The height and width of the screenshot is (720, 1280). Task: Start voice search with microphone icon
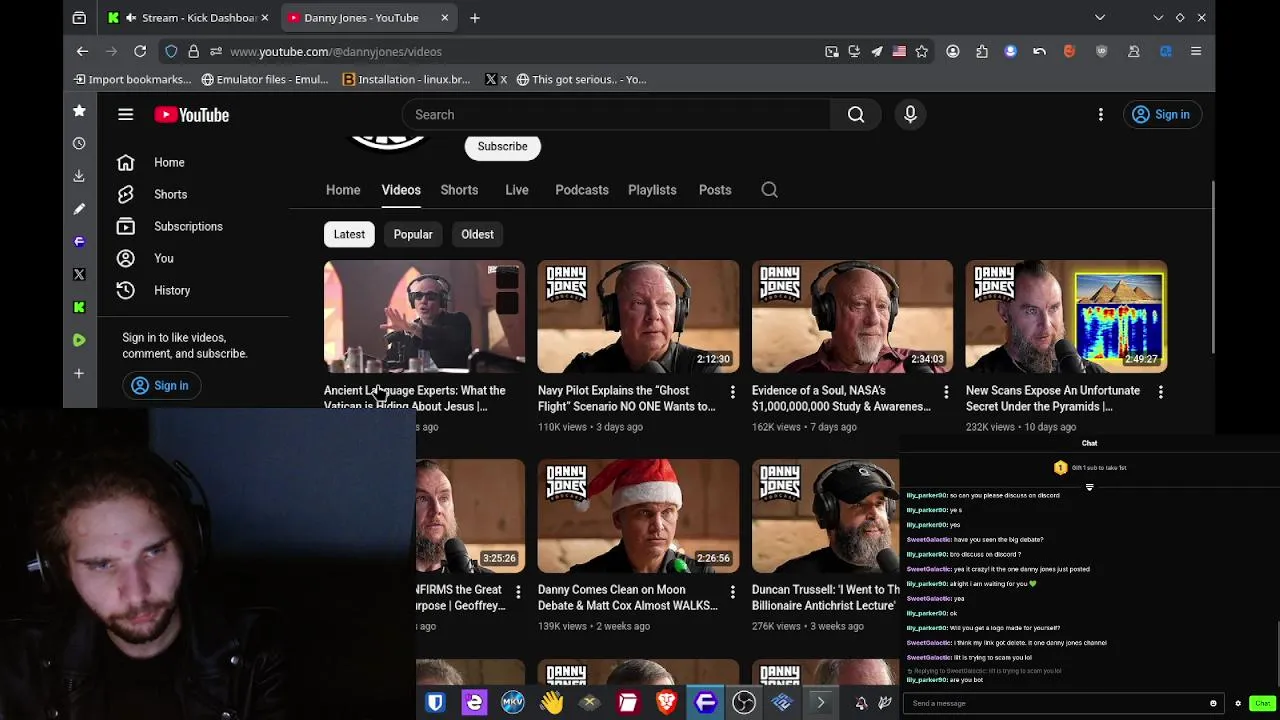[910, 115]
